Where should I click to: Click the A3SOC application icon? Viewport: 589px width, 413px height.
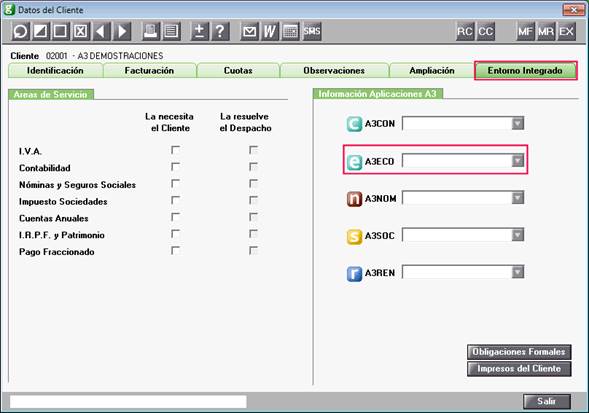pos(354,236)
